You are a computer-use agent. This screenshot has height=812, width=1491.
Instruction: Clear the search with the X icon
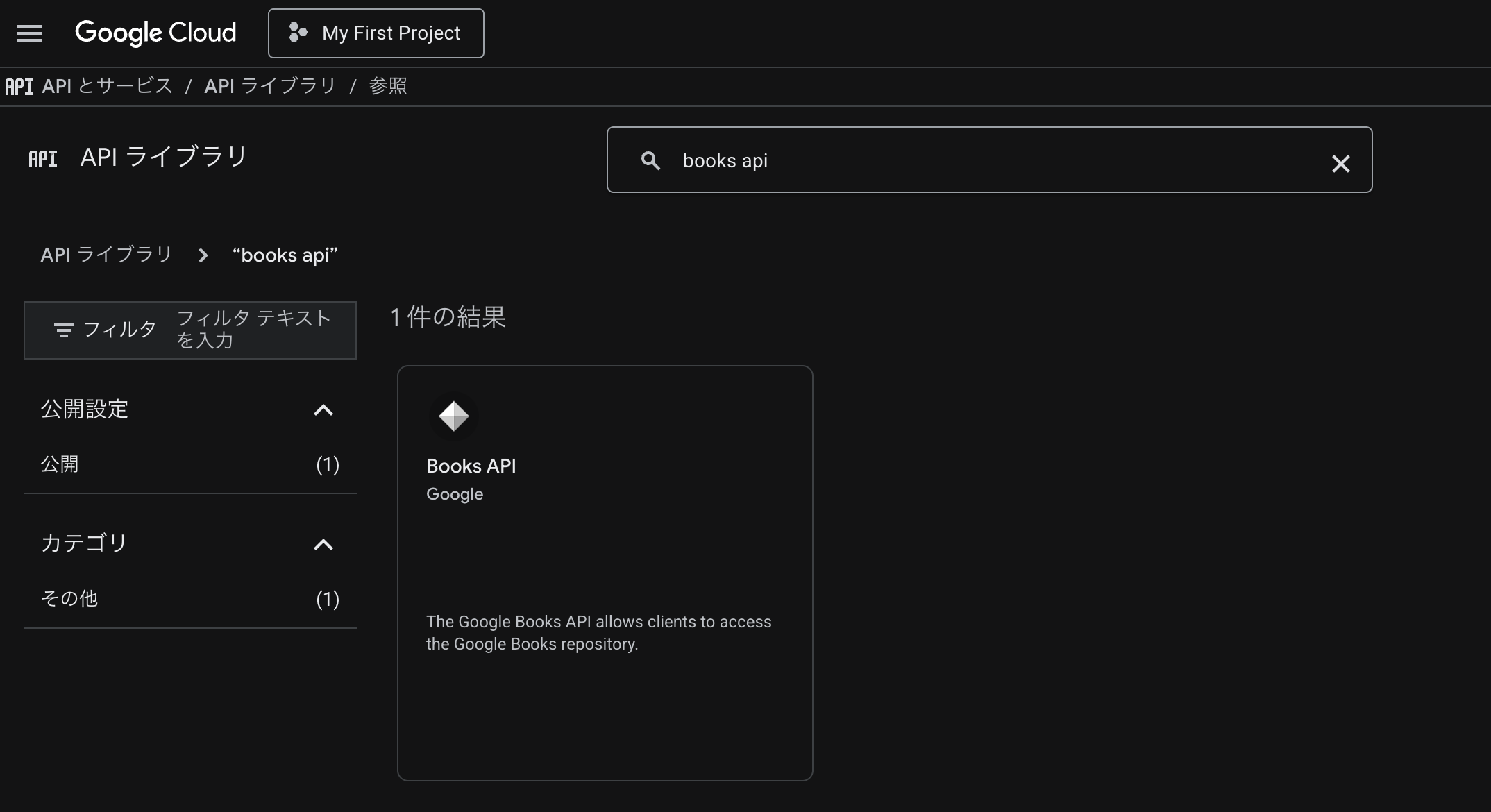(x=1340, y=163)
